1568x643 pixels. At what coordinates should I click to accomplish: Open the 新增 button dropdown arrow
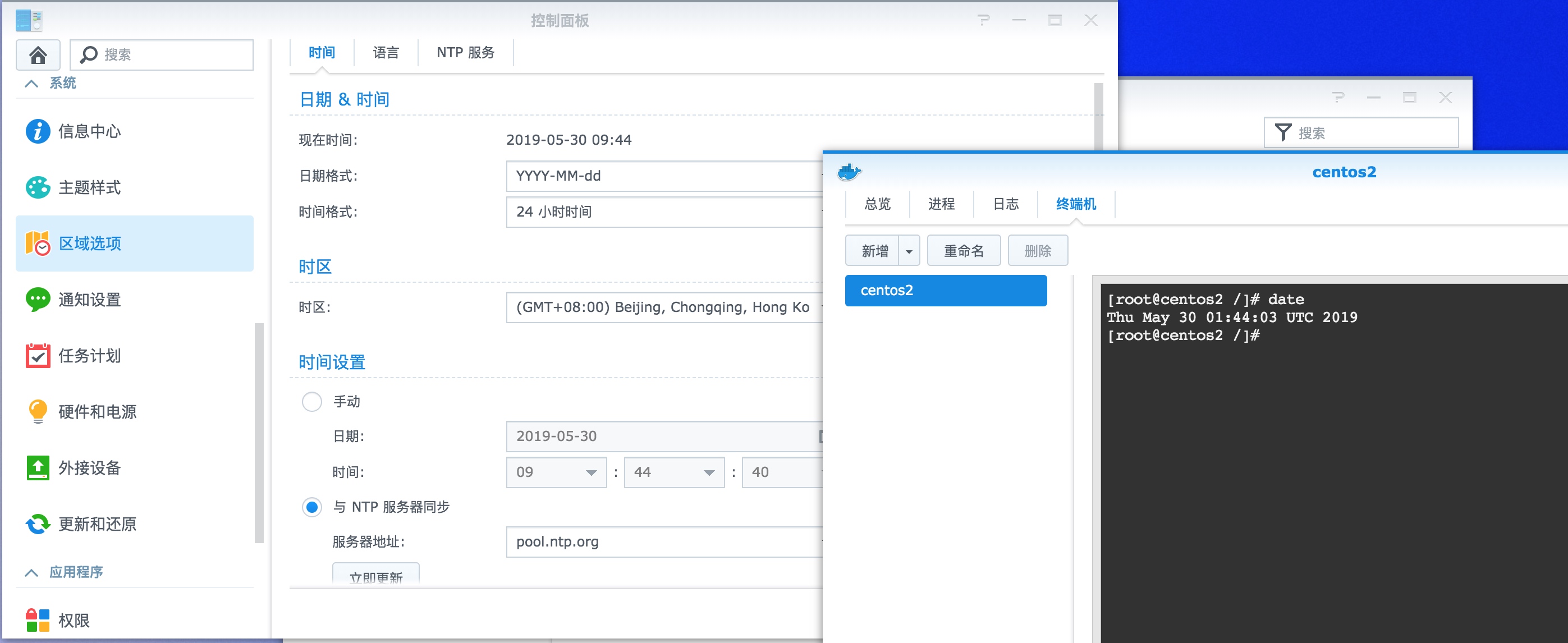(909, 251)
